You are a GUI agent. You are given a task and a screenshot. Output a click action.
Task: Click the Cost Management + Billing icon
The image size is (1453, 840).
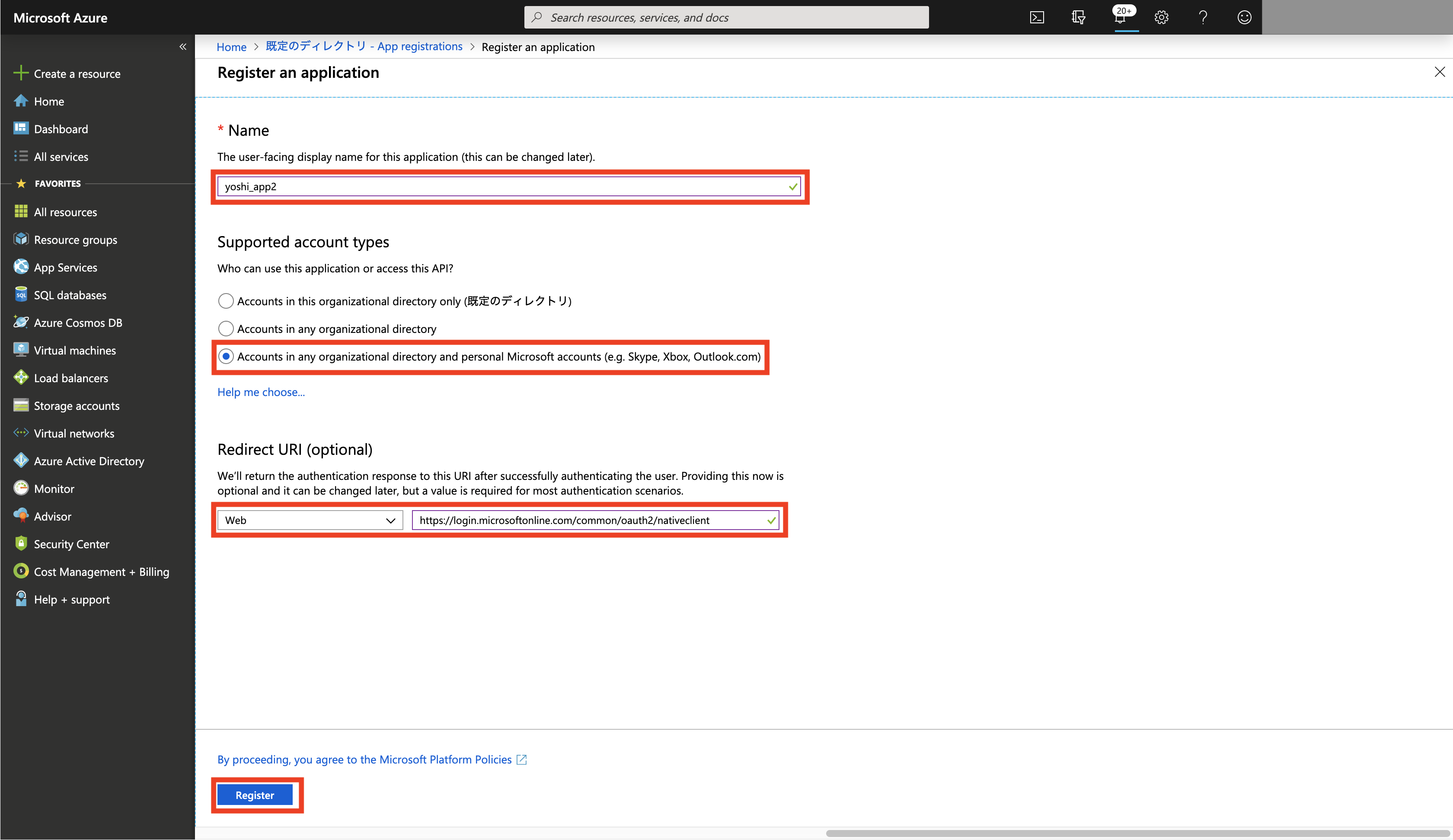(x=21, y=571)
